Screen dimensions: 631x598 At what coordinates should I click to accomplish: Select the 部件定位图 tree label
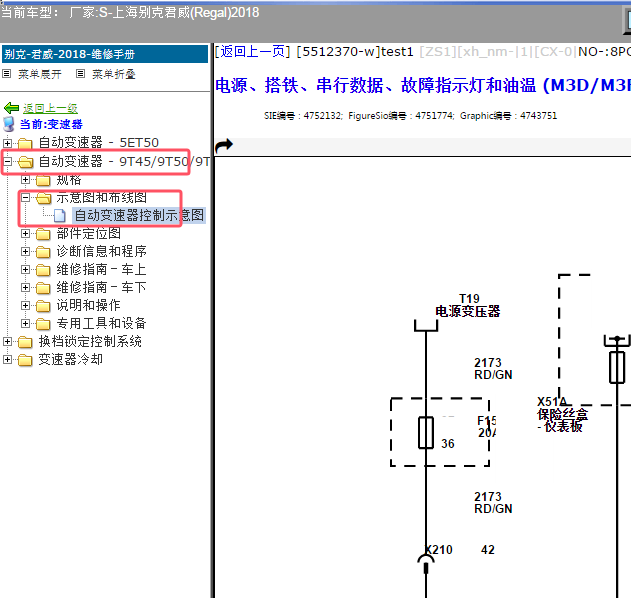coord(89,233)
